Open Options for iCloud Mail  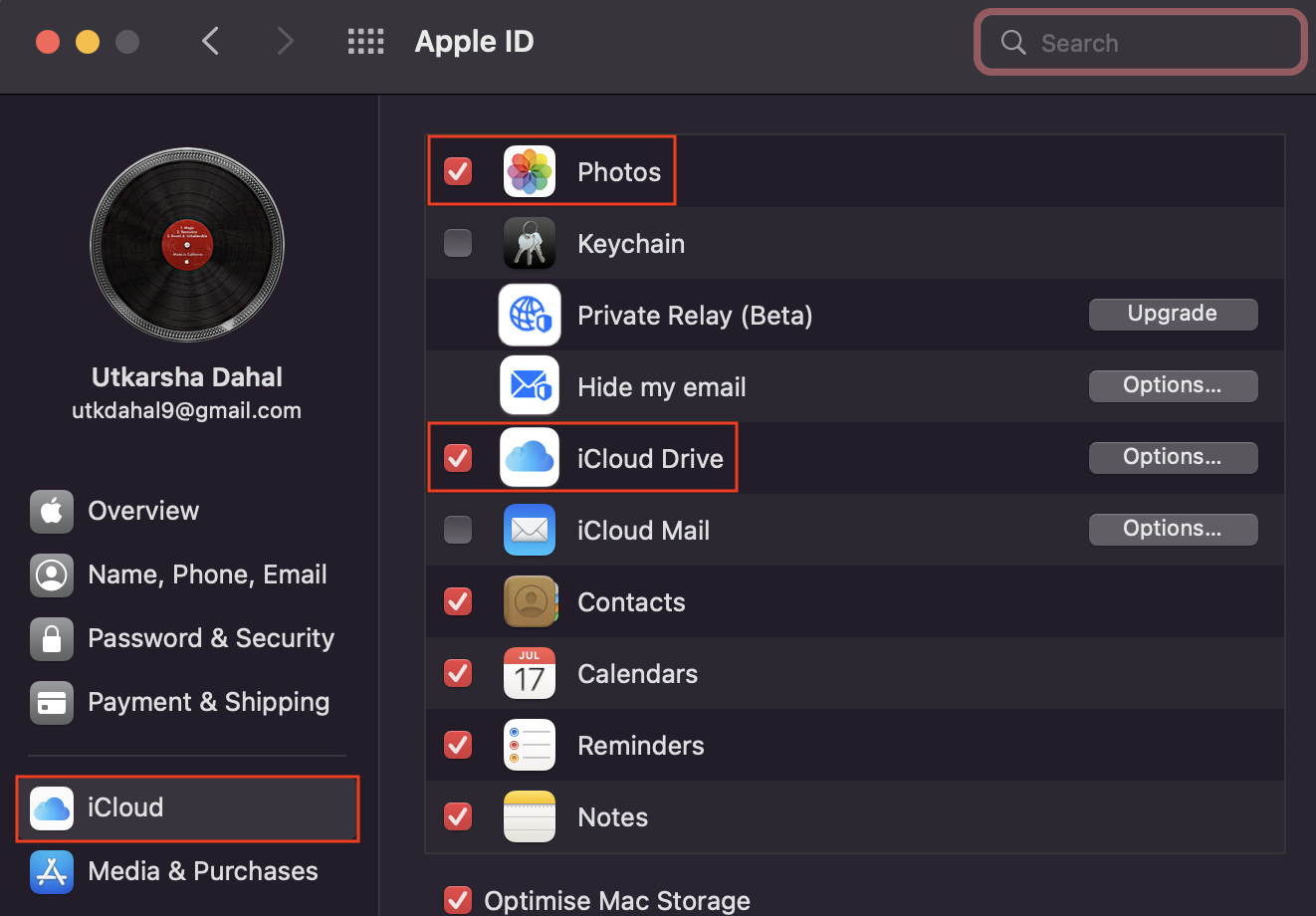[x=1173, y=529]
